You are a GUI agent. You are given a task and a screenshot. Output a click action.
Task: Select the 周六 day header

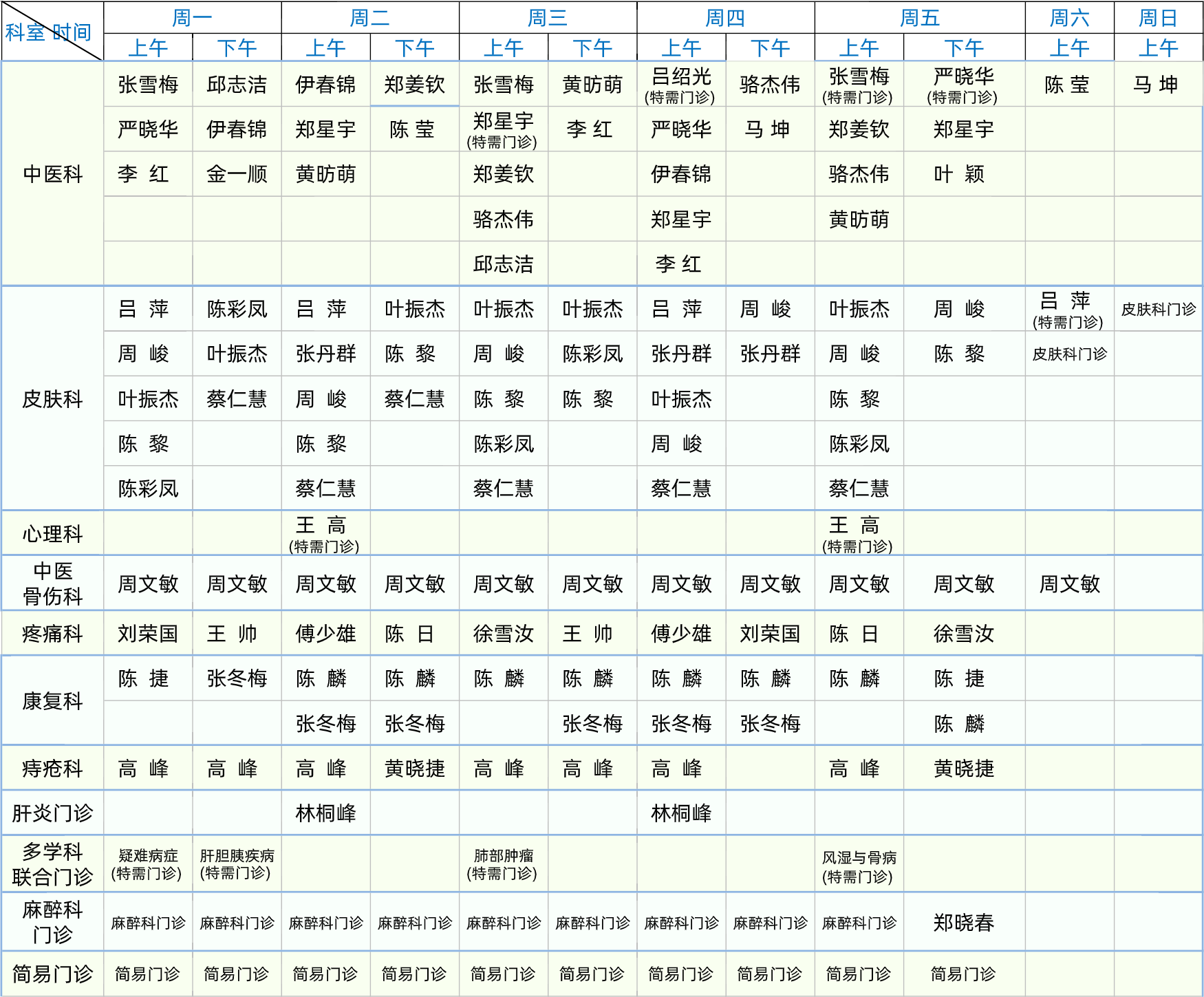pyautogui.click(x=1069, y=18)
